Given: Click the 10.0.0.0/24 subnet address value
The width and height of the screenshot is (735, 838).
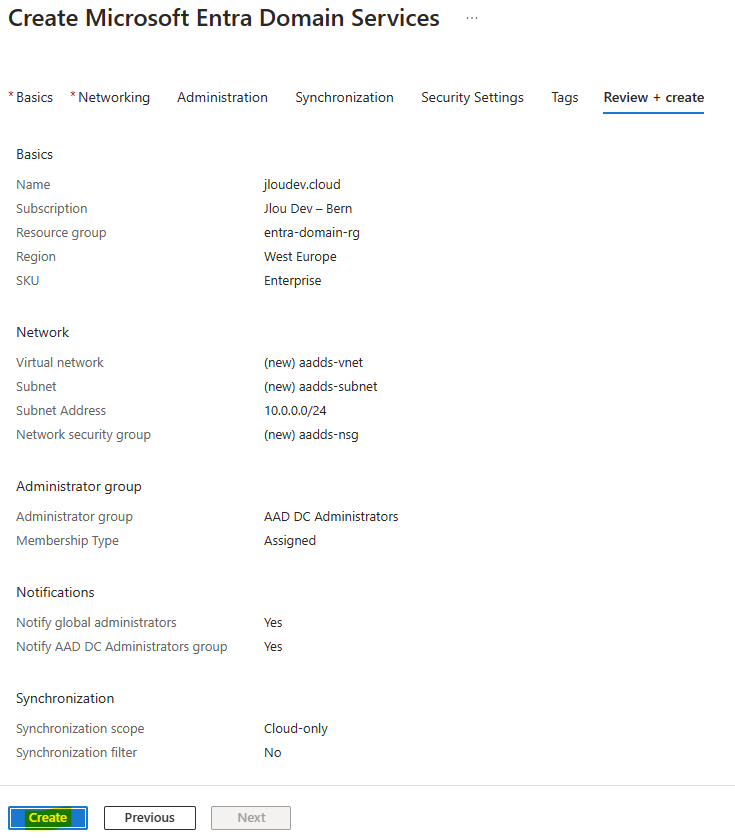Looking at the screenshot, I should pos(295,410).
